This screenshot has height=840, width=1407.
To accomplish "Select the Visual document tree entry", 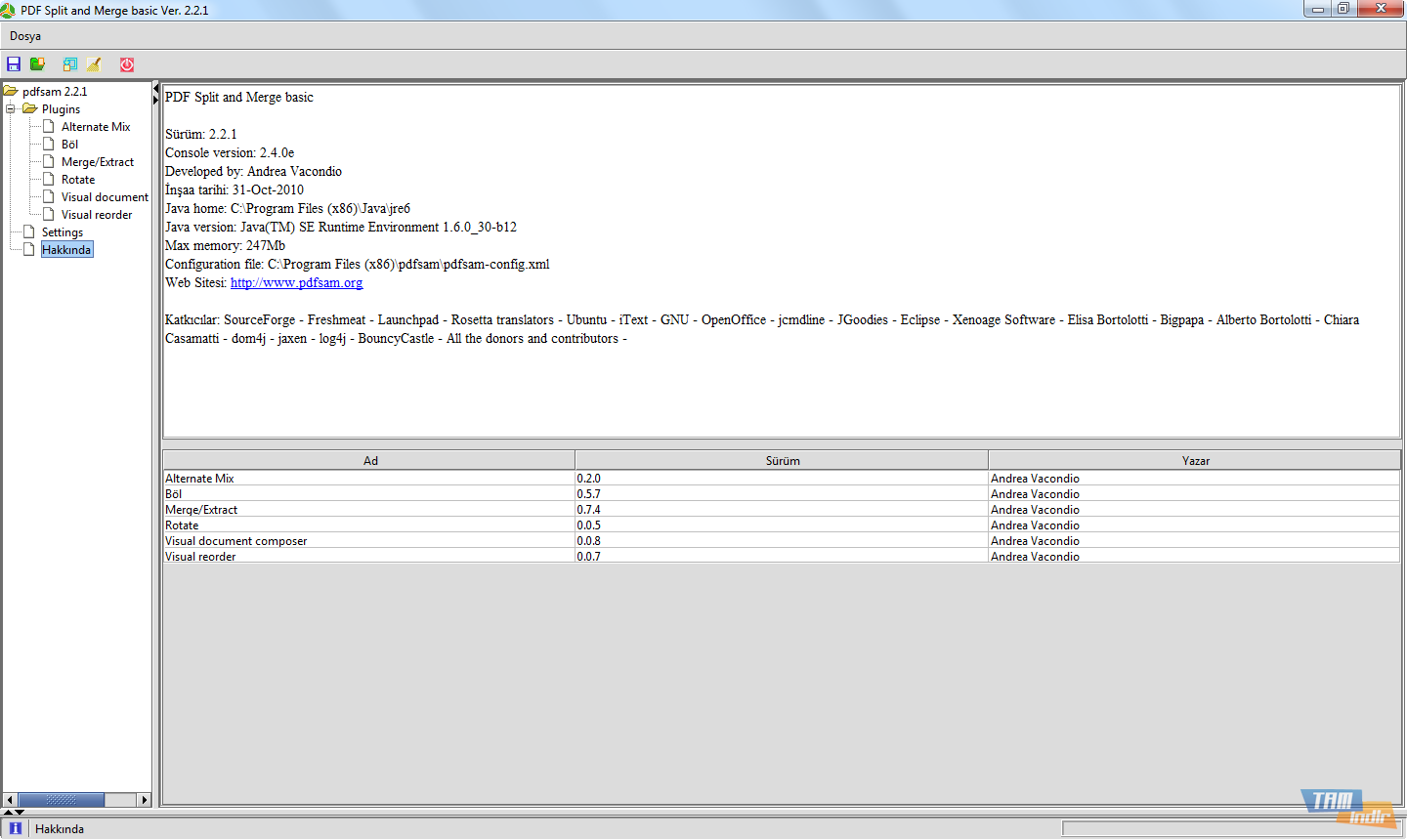I will tap(105, 197).
